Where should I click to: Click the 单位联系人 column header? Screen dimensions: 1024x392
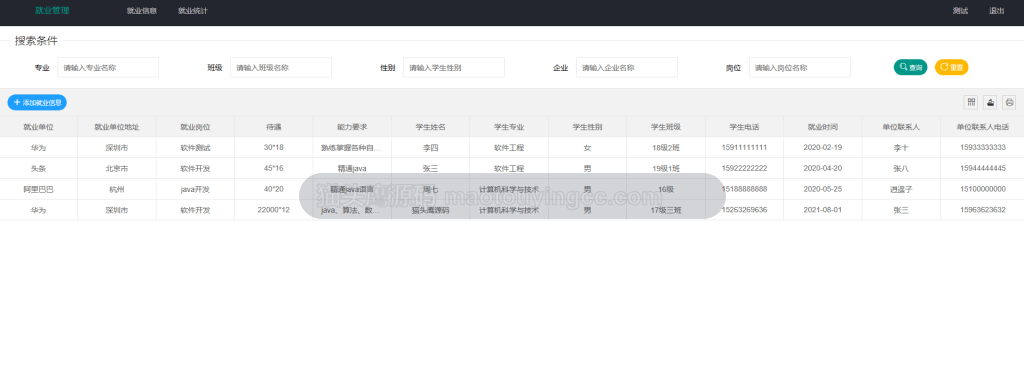click(901, 127)
